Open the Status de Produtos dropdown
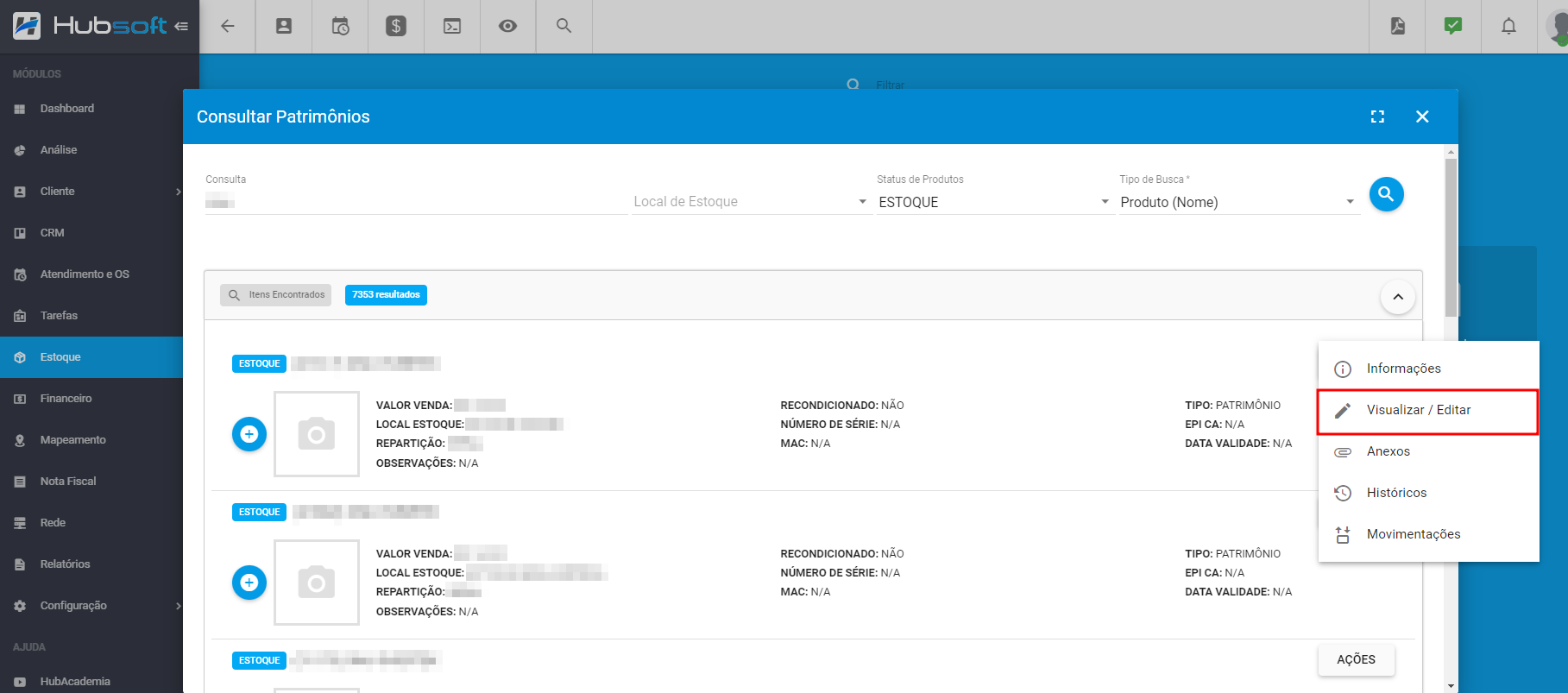This screenshot has height=693, width=1568. click(x=994, y=202)
